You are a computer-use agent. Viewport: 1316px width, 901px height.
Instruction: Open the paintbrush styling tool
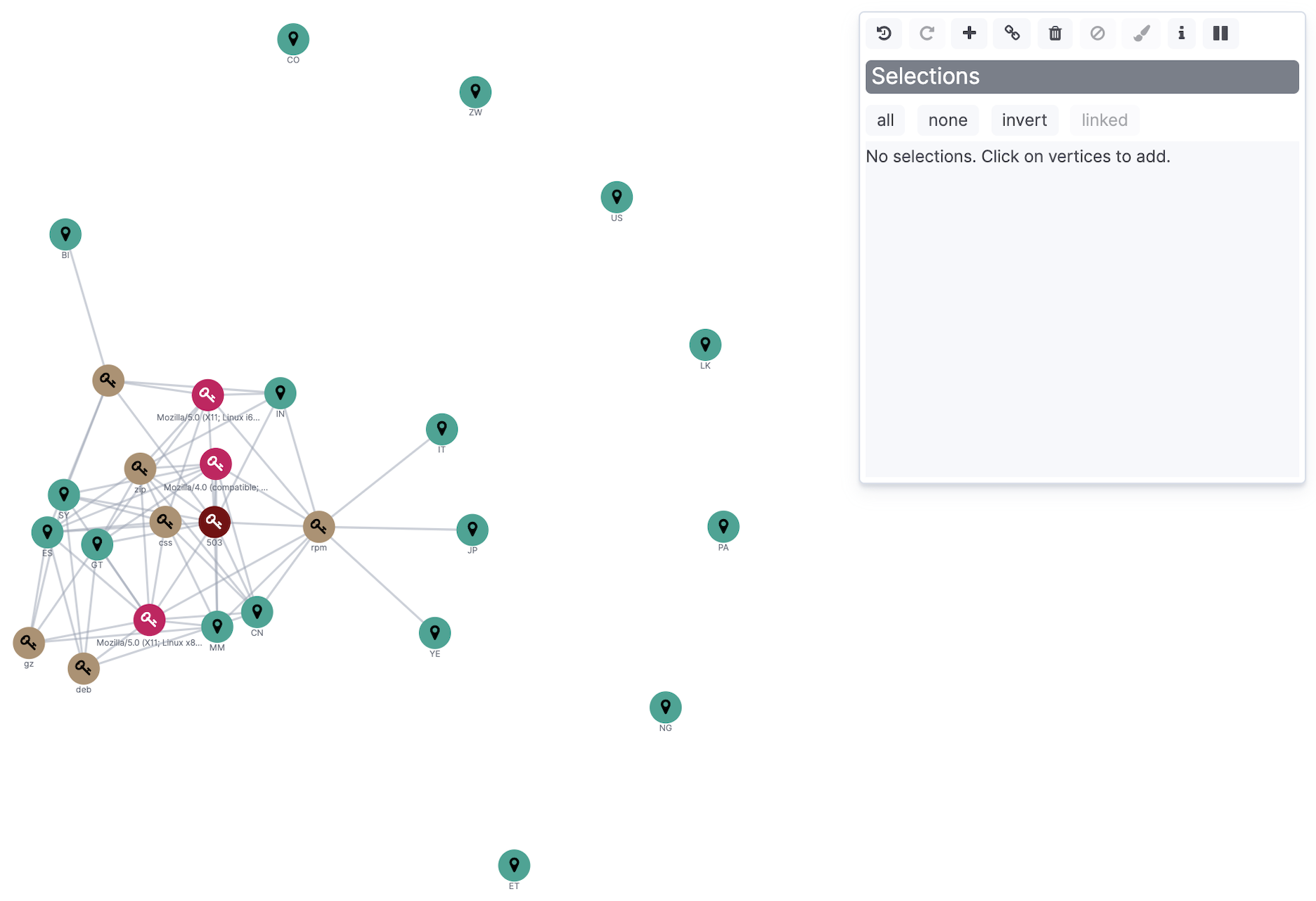pyautogui.click(x=1140, y=33)
